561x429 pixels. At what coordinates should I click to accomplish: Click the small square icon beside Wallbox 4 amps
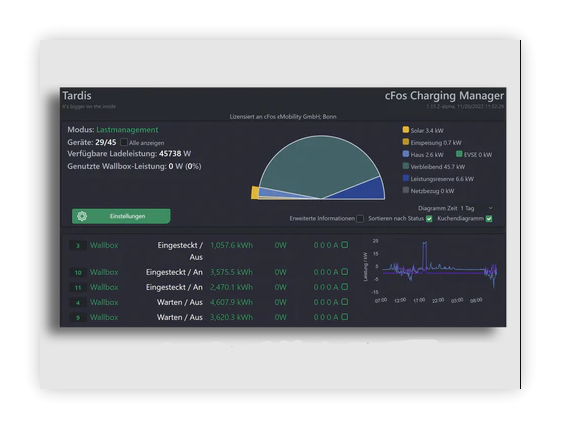click(x=345, y=302)
